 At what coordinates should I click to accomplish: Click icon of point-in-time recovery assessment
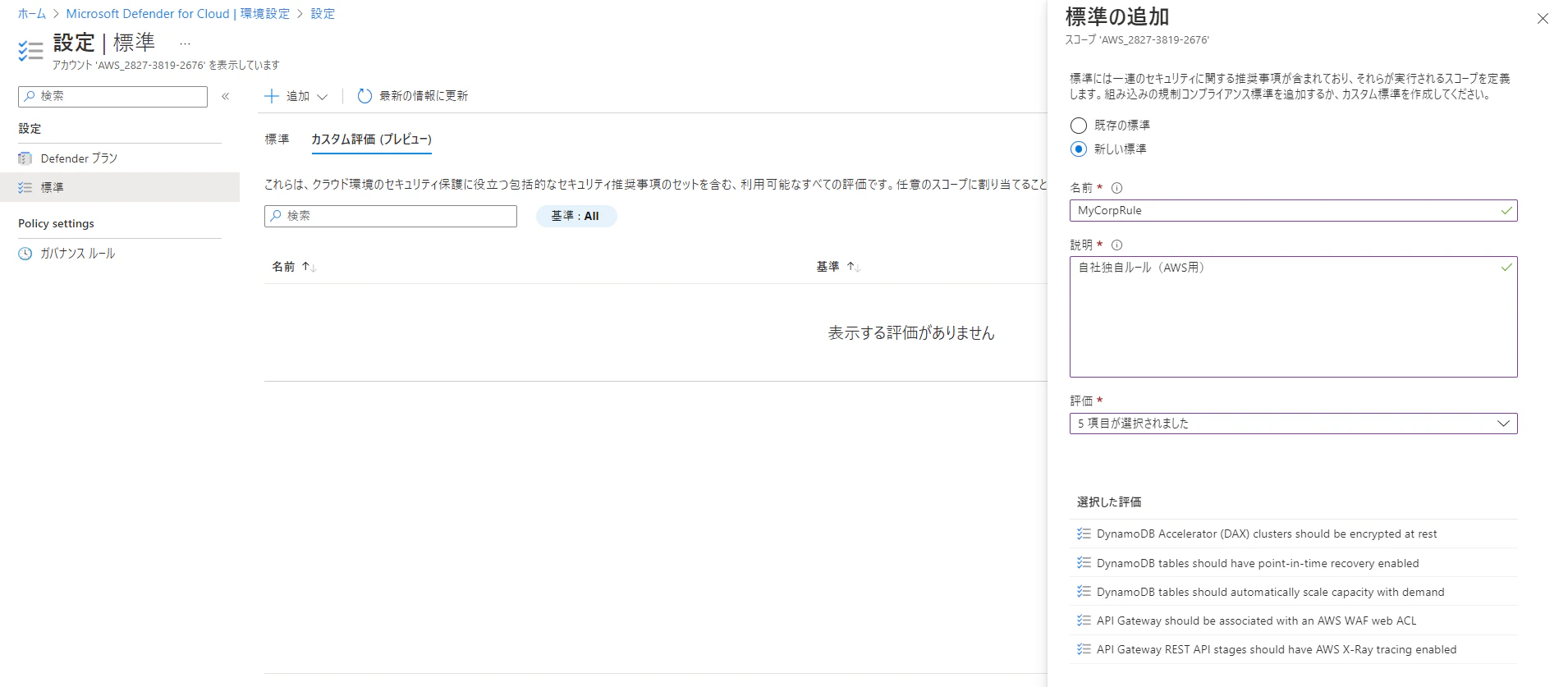click(x=1084, y=563)
